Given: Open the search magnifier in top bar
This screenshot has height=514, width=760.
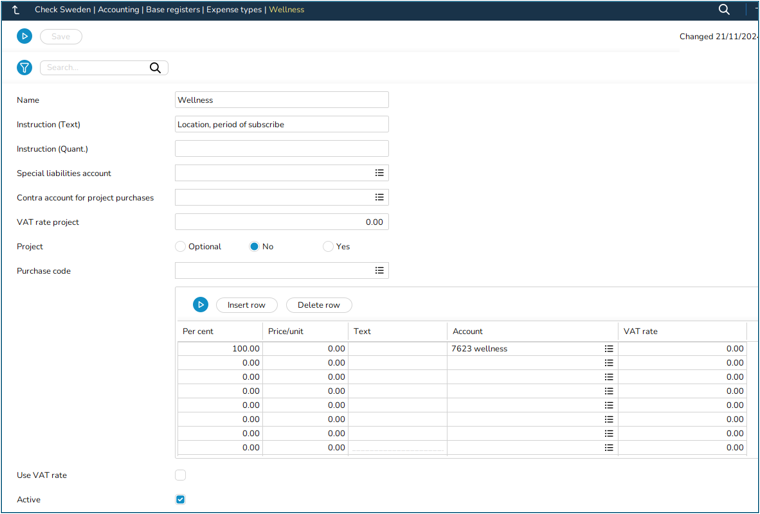Looking at the screenshot, I should [724, 10].
